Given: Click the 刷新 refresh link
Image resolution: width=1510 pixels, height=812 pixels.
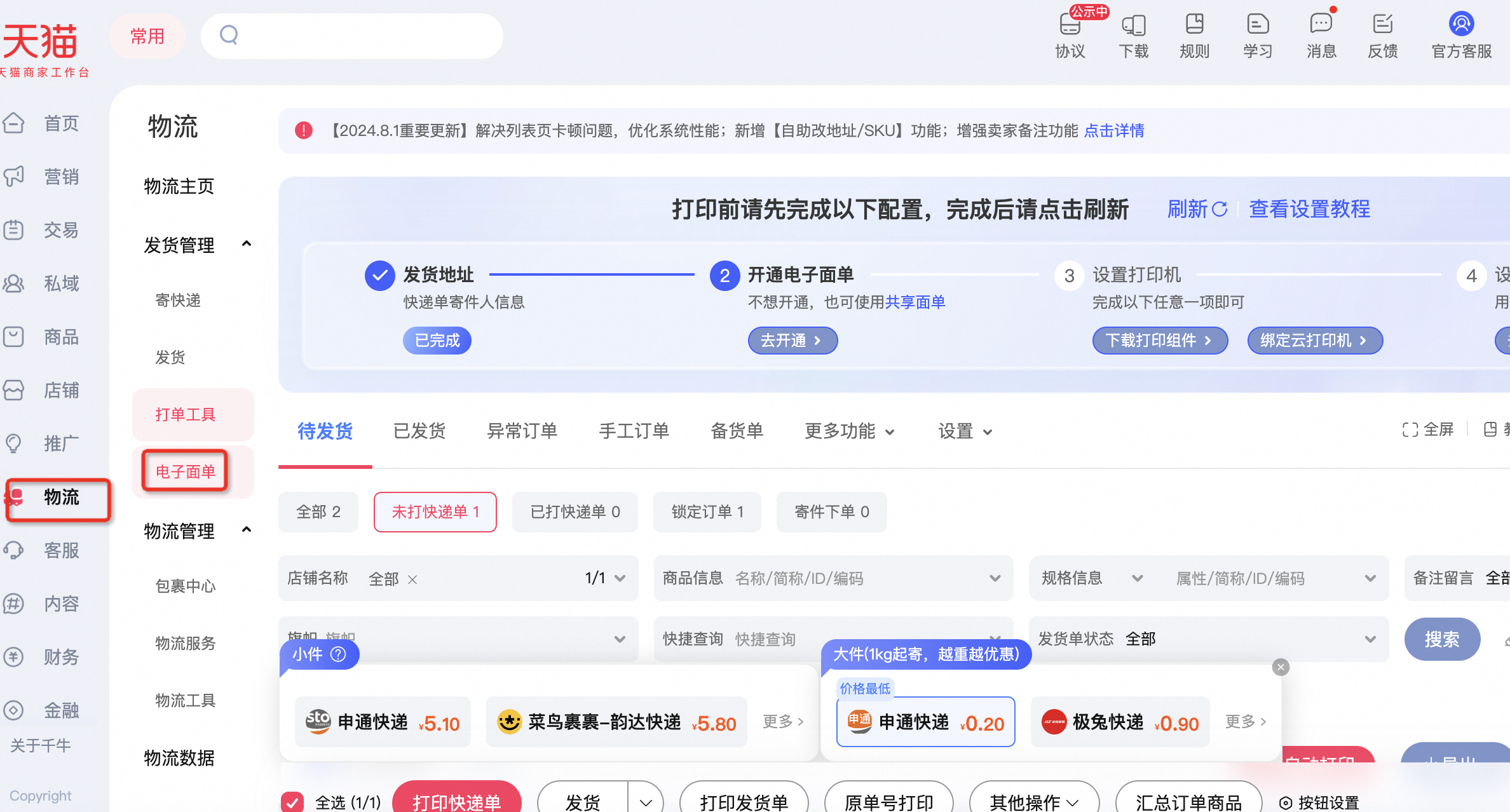Looking at the screenshot, I should click(x=1197, y=209).
